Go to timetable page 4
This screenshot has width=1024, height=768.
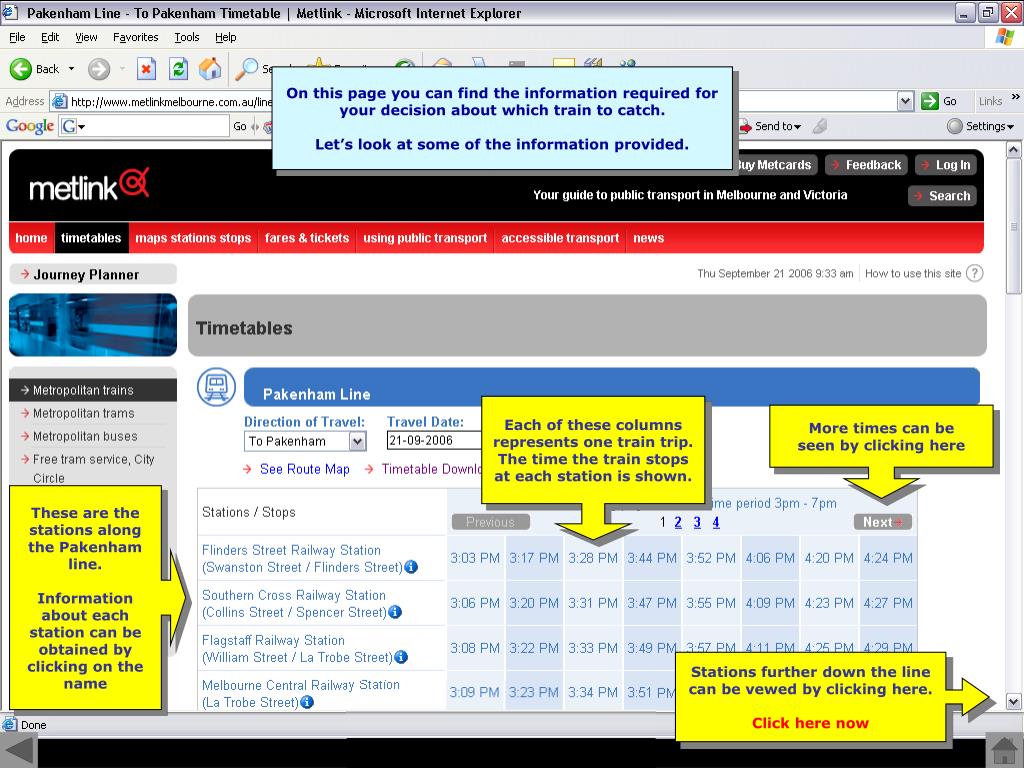coord(716,522)
